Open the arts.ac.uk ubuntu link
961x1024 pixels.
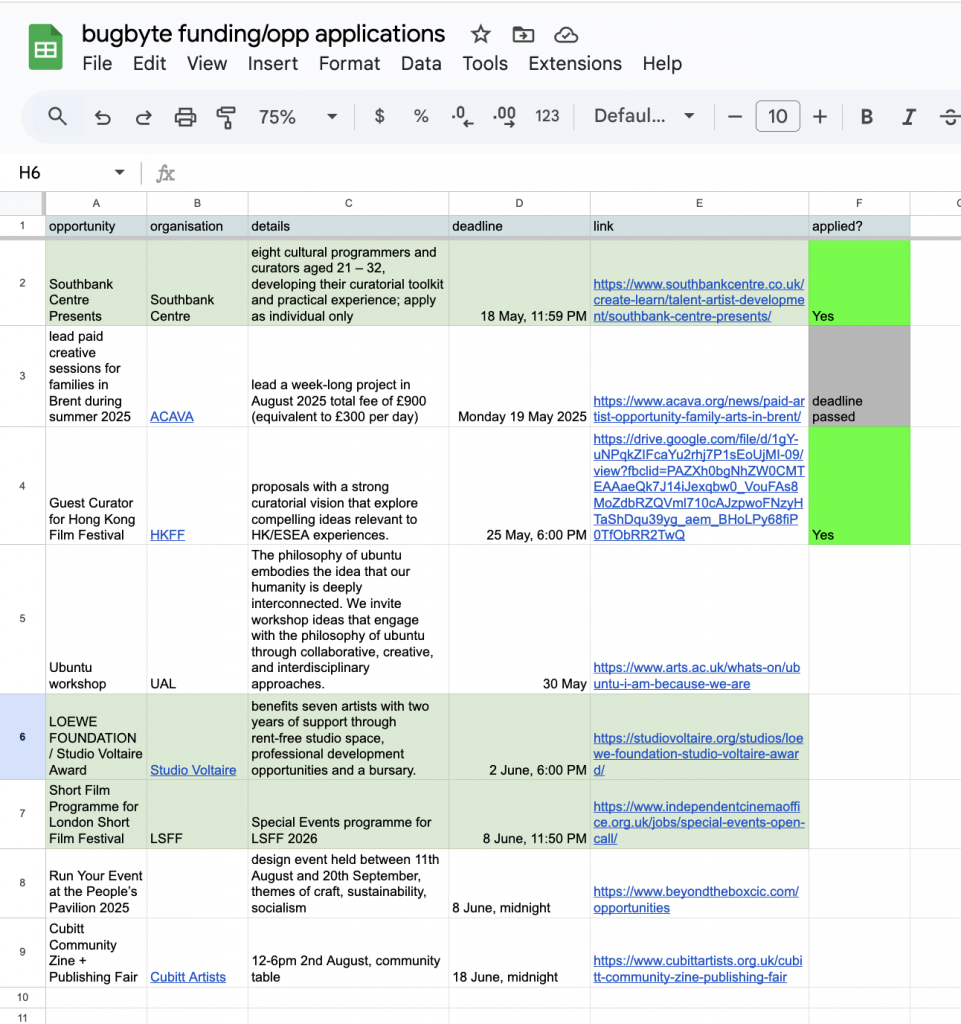click(x=697, y=676)
